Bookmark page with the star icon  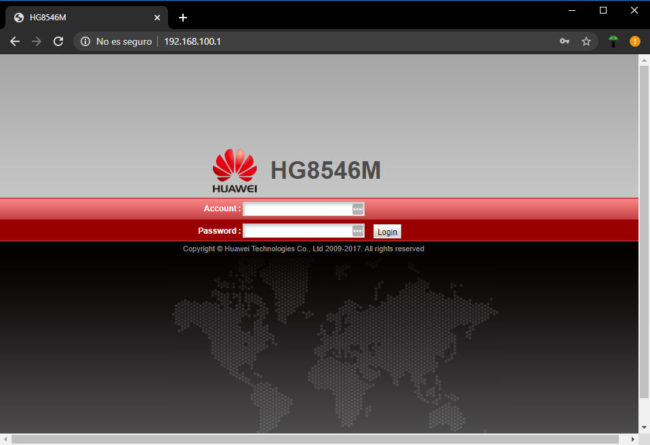(586, 41)
